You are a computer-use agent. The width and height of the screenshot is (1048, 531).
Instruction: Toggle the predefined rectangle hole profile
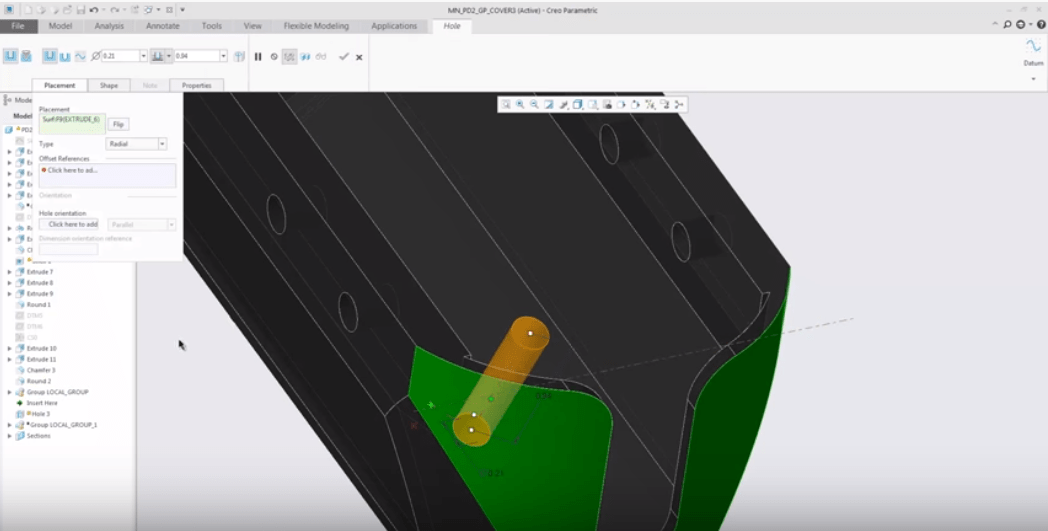coord(48,56)
